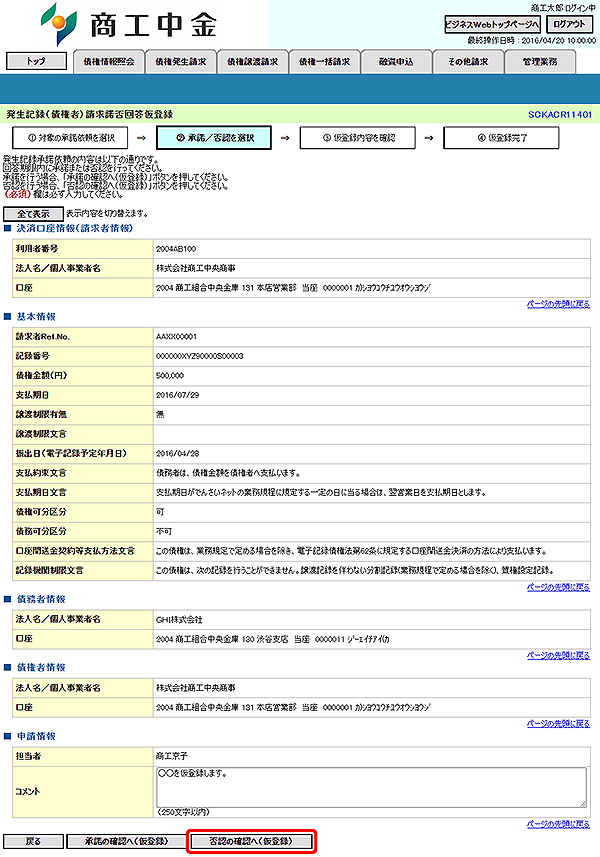Switch to the 債権発生請求 tab
This screenshot has height=857, width=600.
click(180, 61)
